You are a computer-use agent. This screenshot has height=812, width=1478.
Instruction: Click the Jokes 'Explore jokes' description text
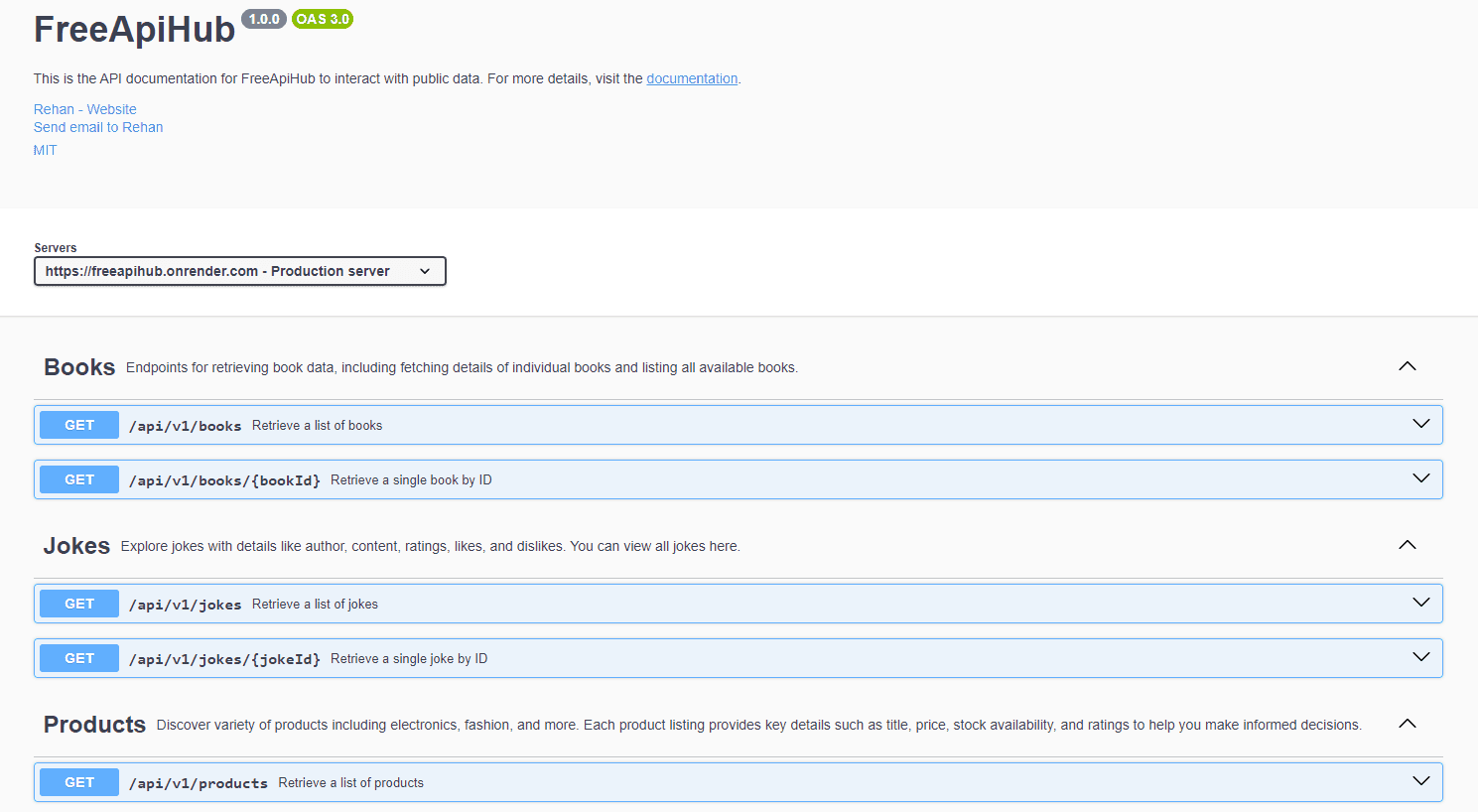point(430,546)
